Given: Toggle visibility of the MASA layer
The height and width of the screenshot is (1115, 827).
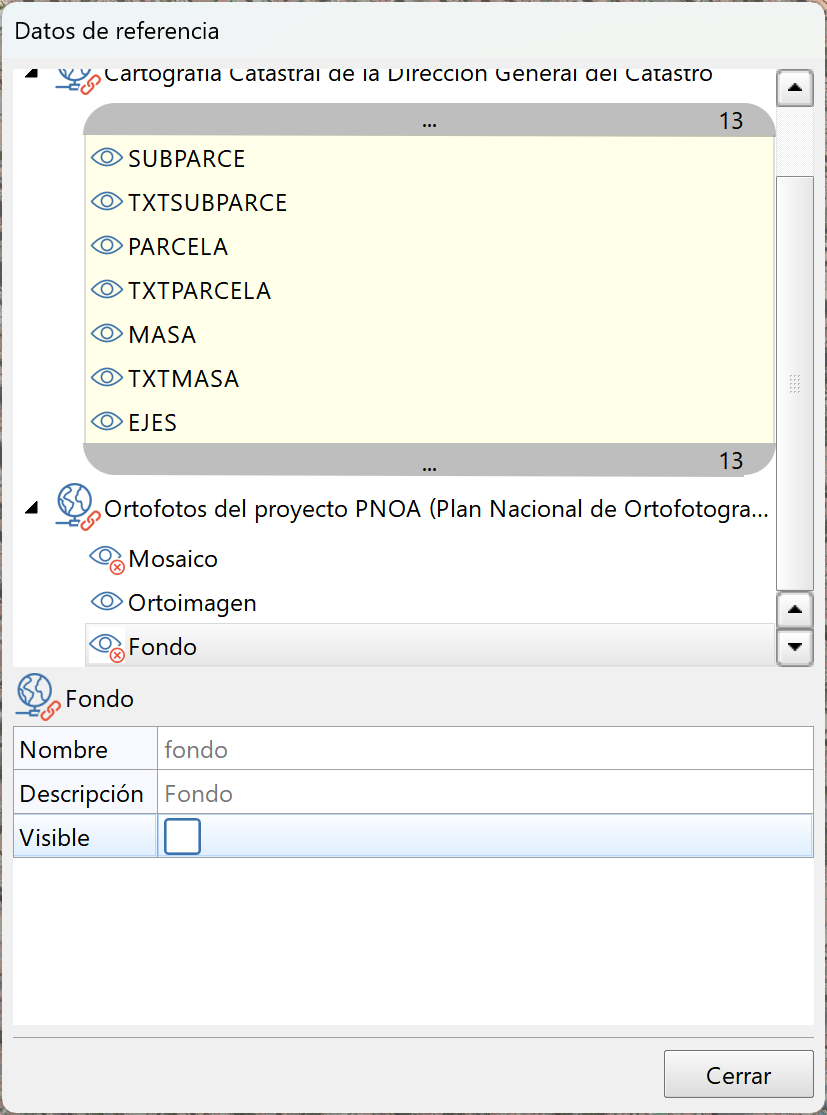Looking at the screenshot, I should 107,333.
